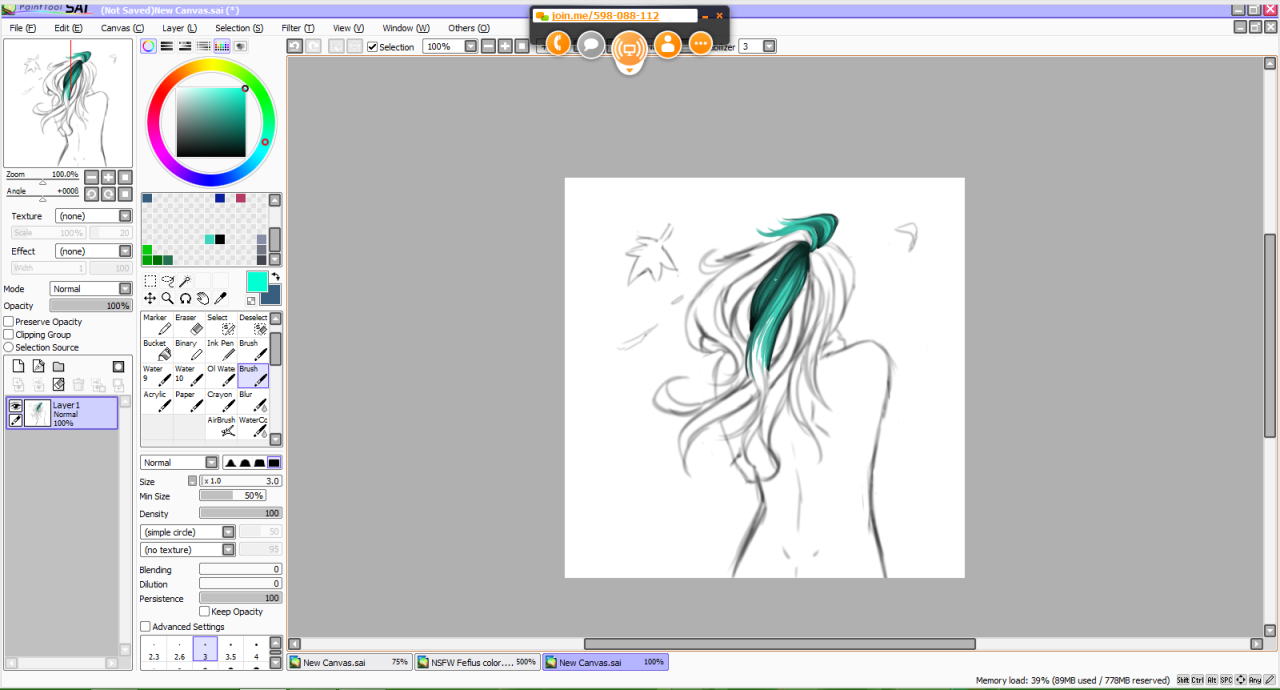Open the no texture dropdown
1280x690 pixels.
tap(229, 550)
